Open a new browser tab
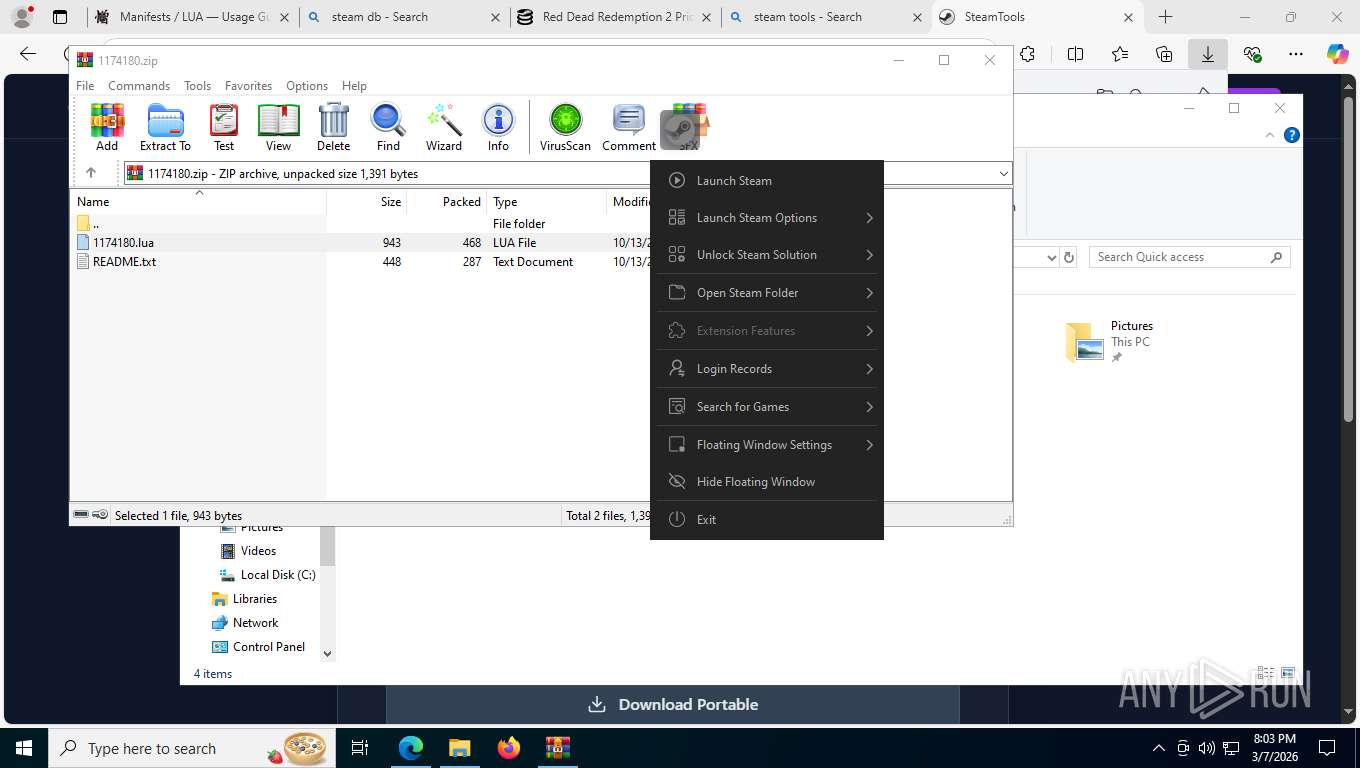This screenshot has height=768, width=1360. click(1165, 17)
